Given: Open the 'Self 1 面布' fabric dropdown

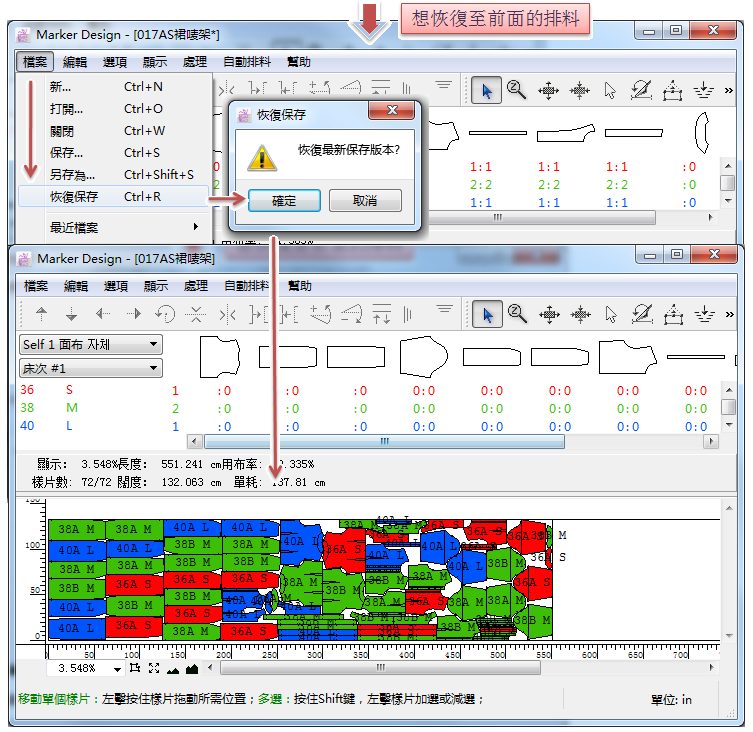Looking at the screenshot, I should click(x=90, y=344).
